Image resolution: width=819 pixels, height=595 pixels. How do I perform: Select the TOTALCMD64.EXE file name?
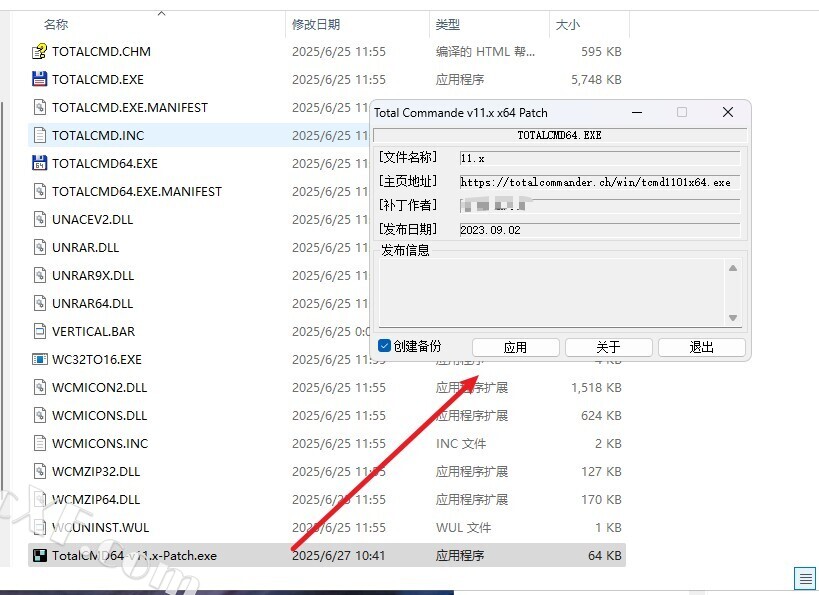tap(104, 164)
